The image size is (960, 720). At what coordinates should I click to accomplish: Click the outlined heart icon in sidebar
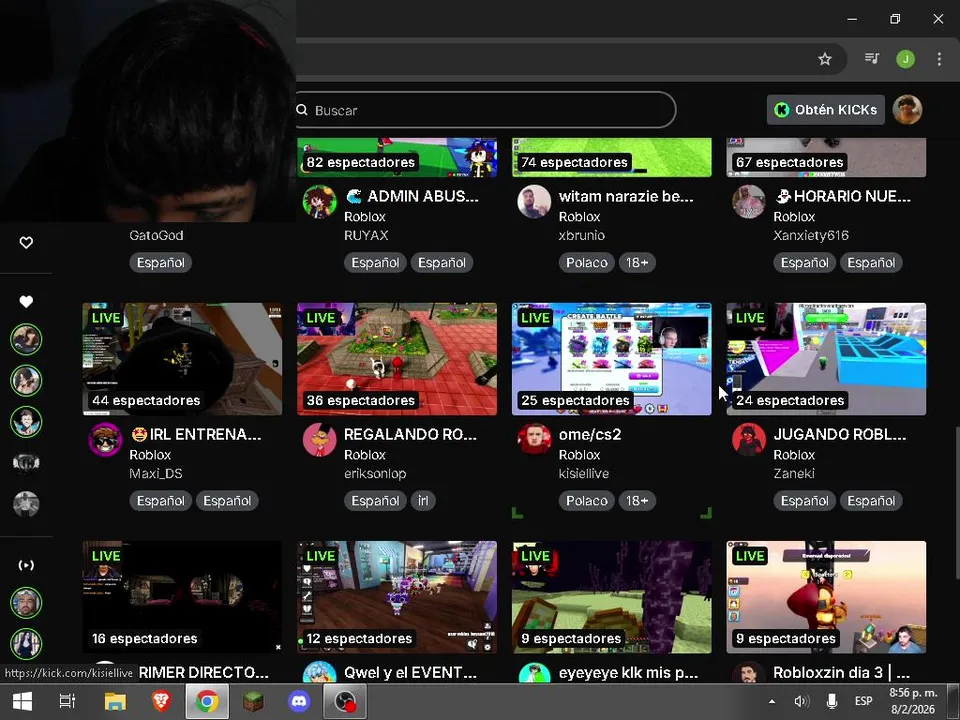(26, 243)
